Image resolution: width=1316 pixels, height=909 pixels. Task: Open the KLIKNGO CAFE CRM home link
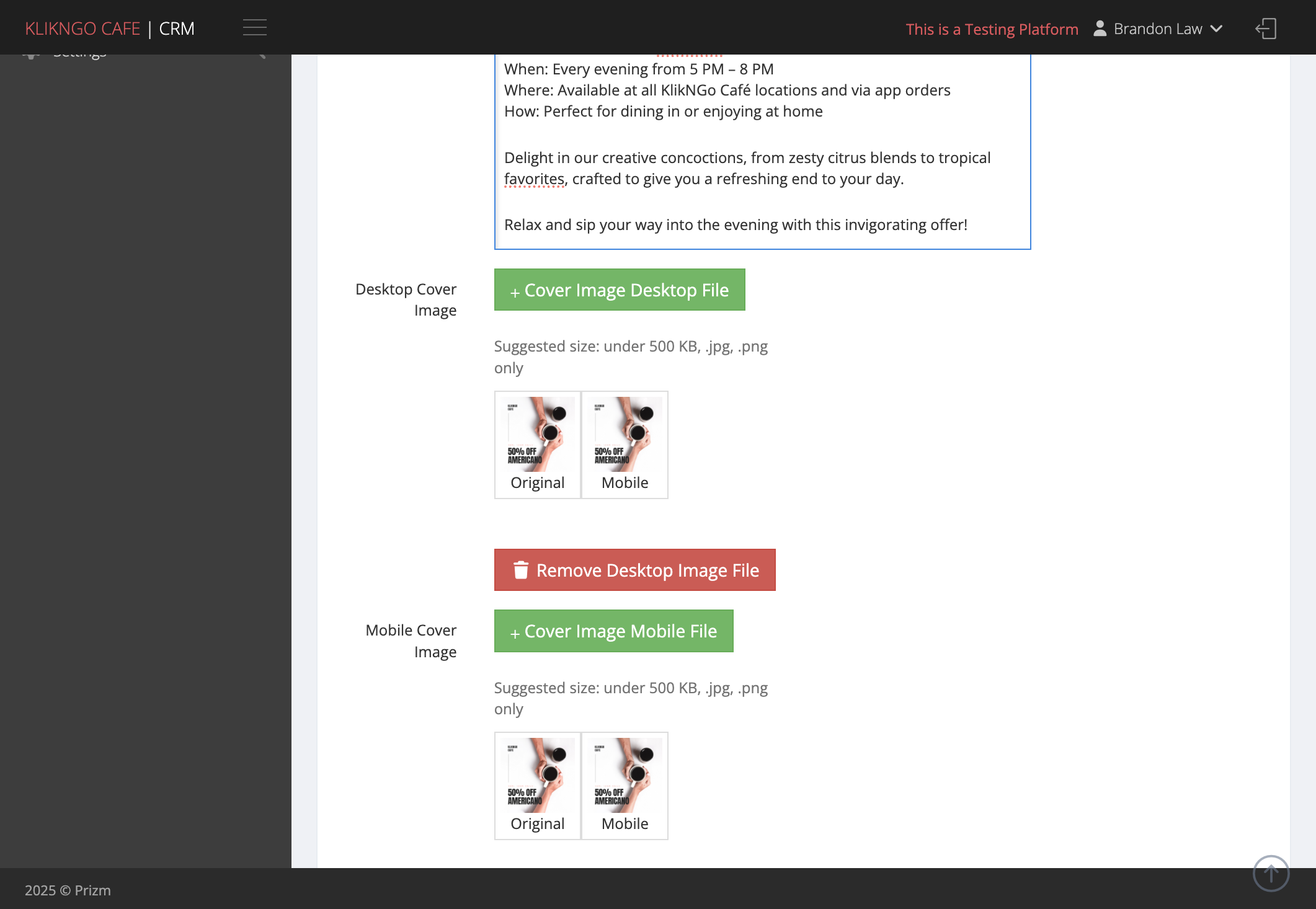110,29
